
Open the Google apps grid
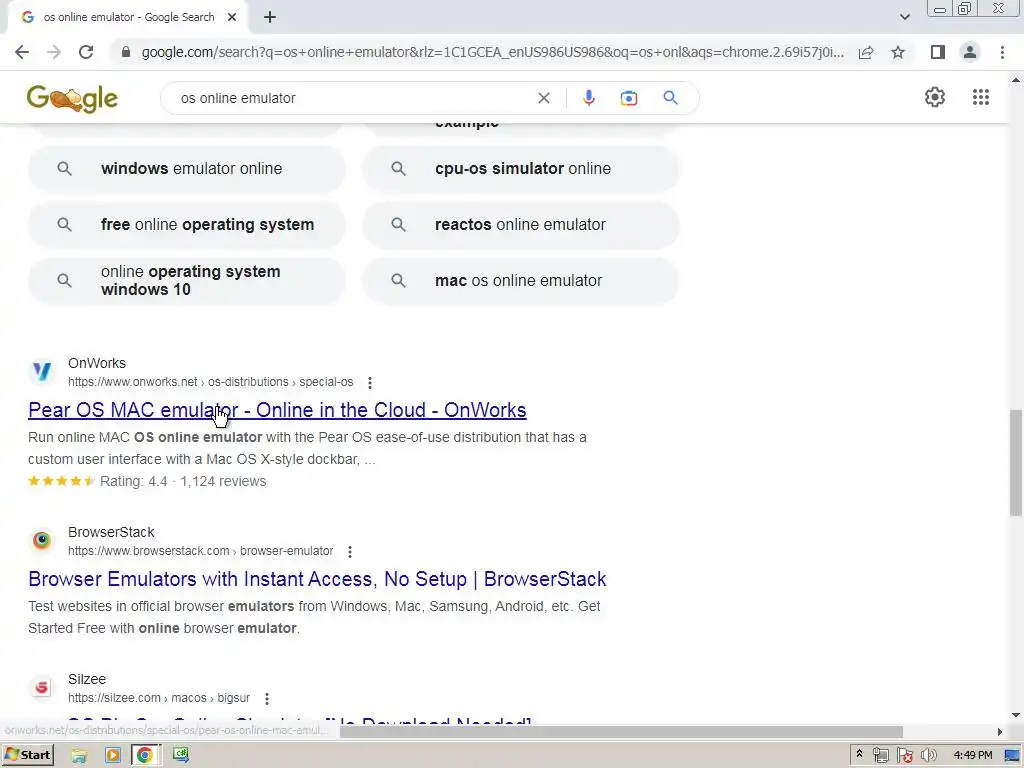tap(980, 97)
